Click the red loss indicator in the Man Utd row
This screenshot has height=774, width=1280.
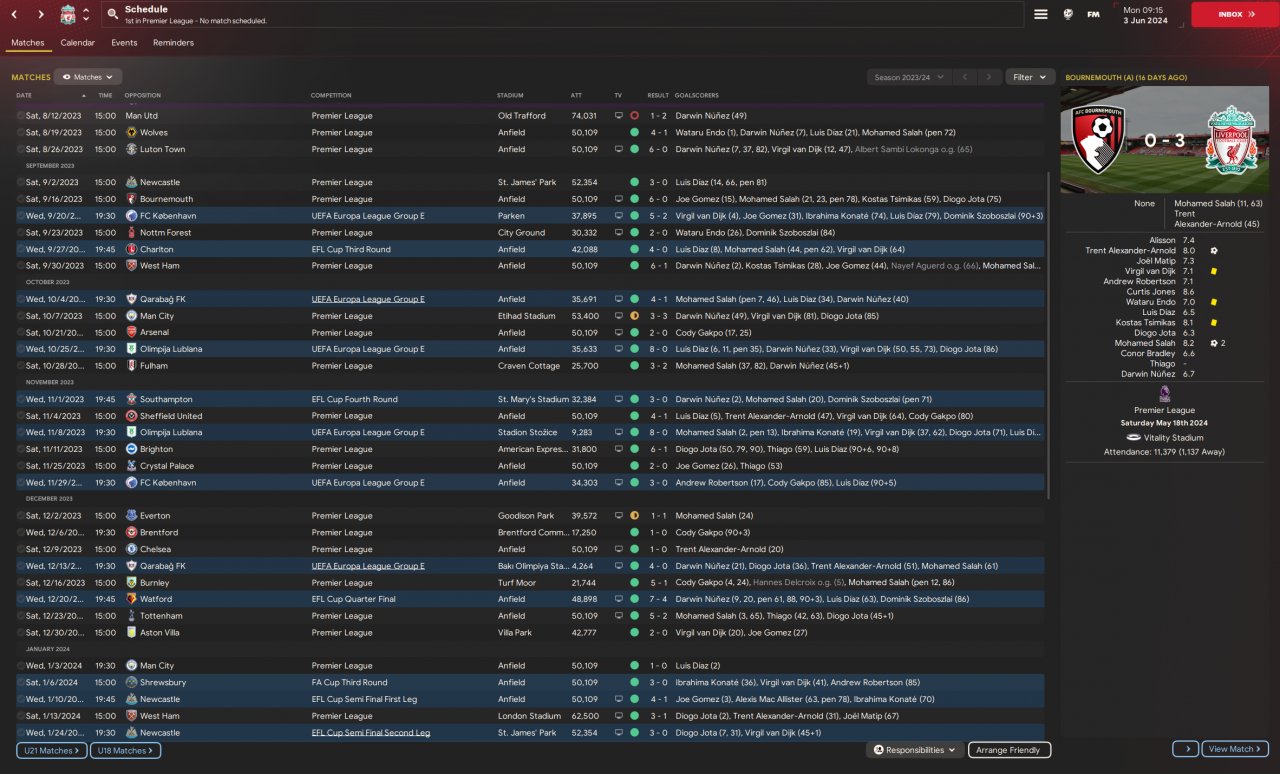[x=634, y=116]
